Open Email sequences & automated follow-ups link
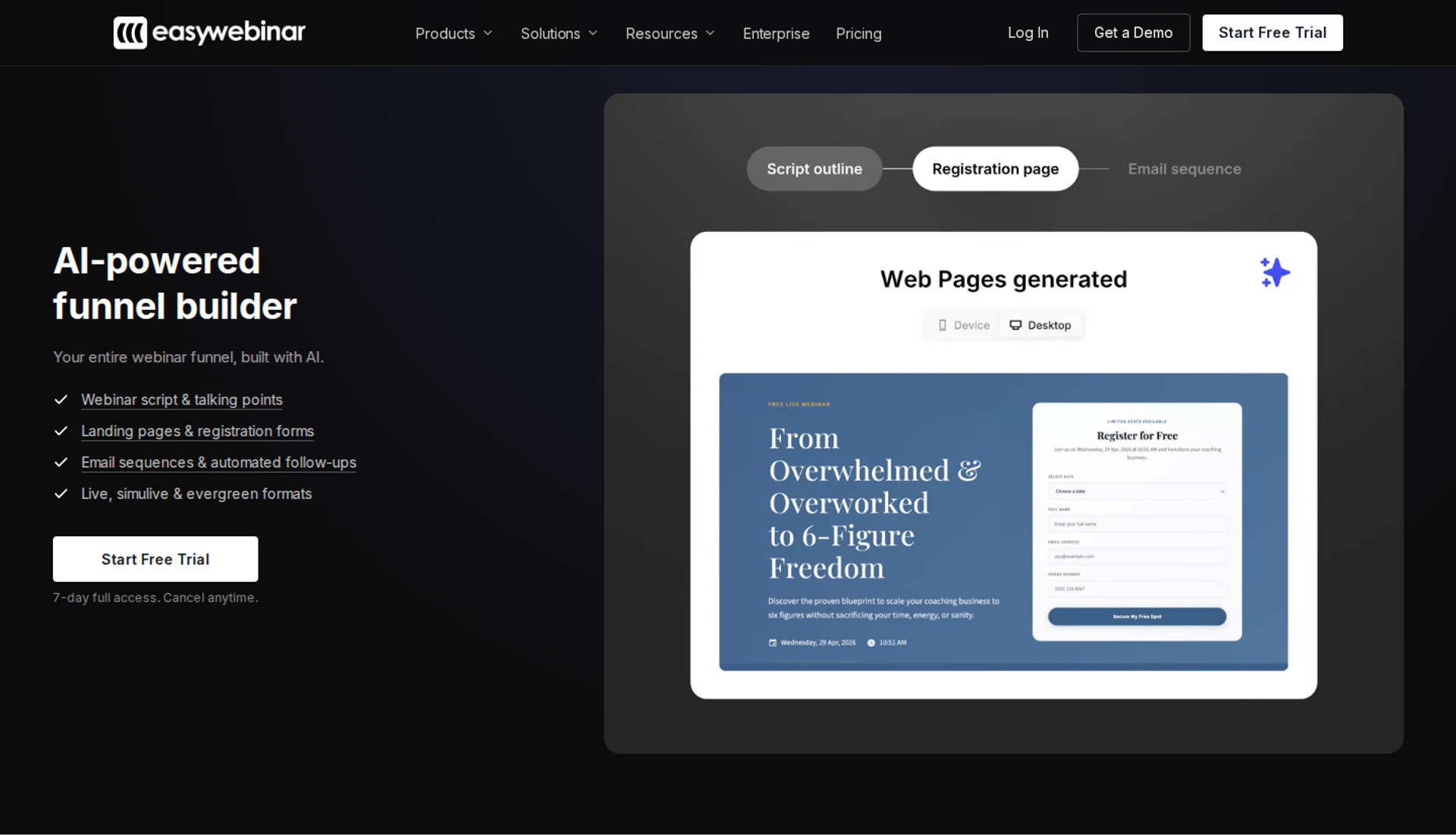This screenshot has height=835, width=1456. pos(218,463)
